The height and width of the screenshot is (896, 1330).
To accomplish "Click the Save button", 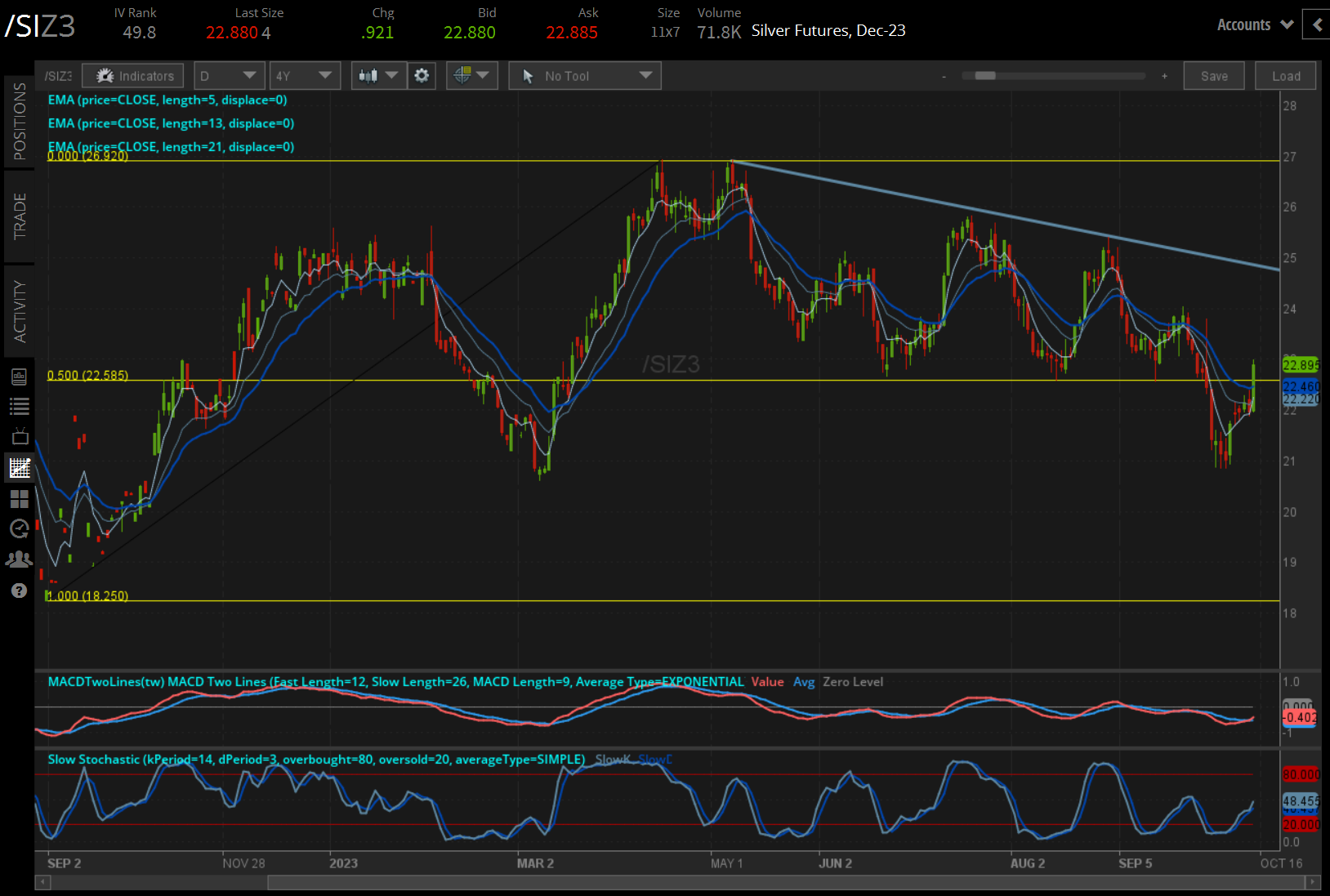I will coord(1214,75).
